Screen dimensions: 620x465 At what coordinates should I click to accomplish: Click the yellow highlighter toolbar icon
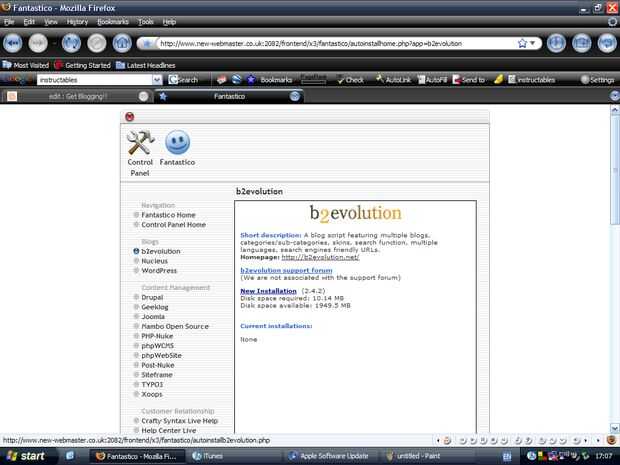(x=499, y=80)
